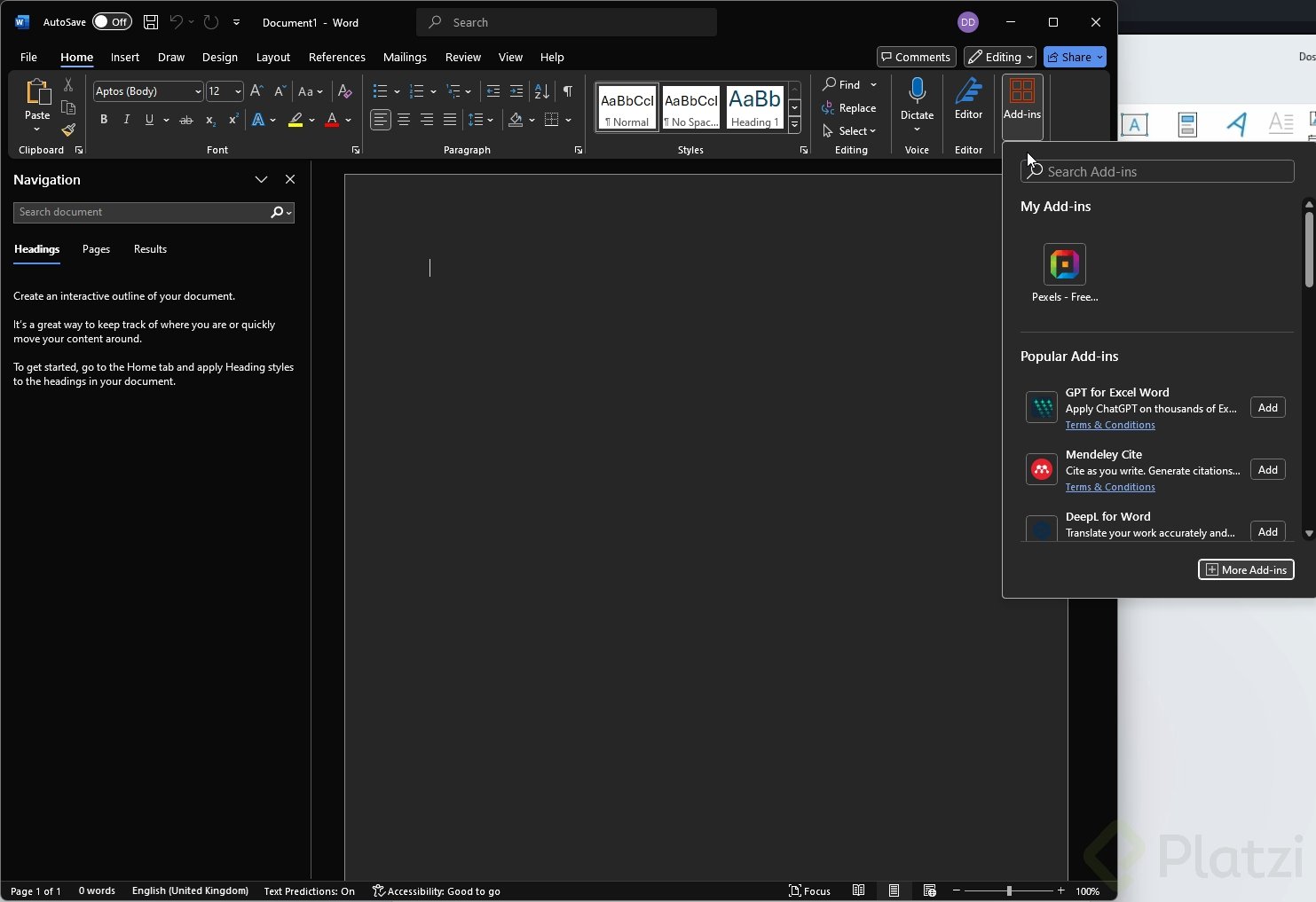The image size is (1316, 902).
Task: Adjust the zoom slider in status bar
Action: (1009, 890)
